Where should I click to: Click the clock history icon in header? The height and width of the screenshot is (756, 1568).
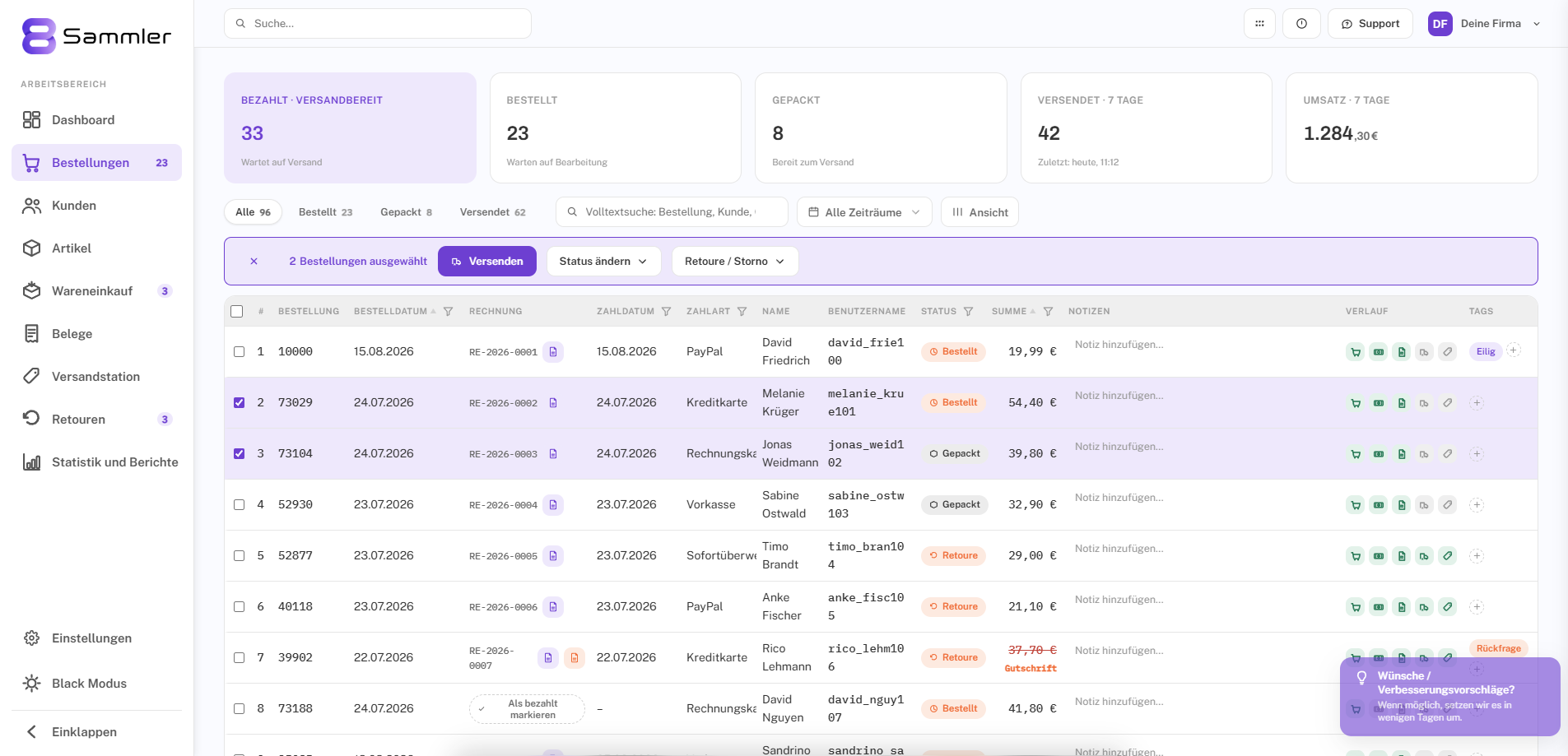pyautogui.click(x=1301, y=24)
